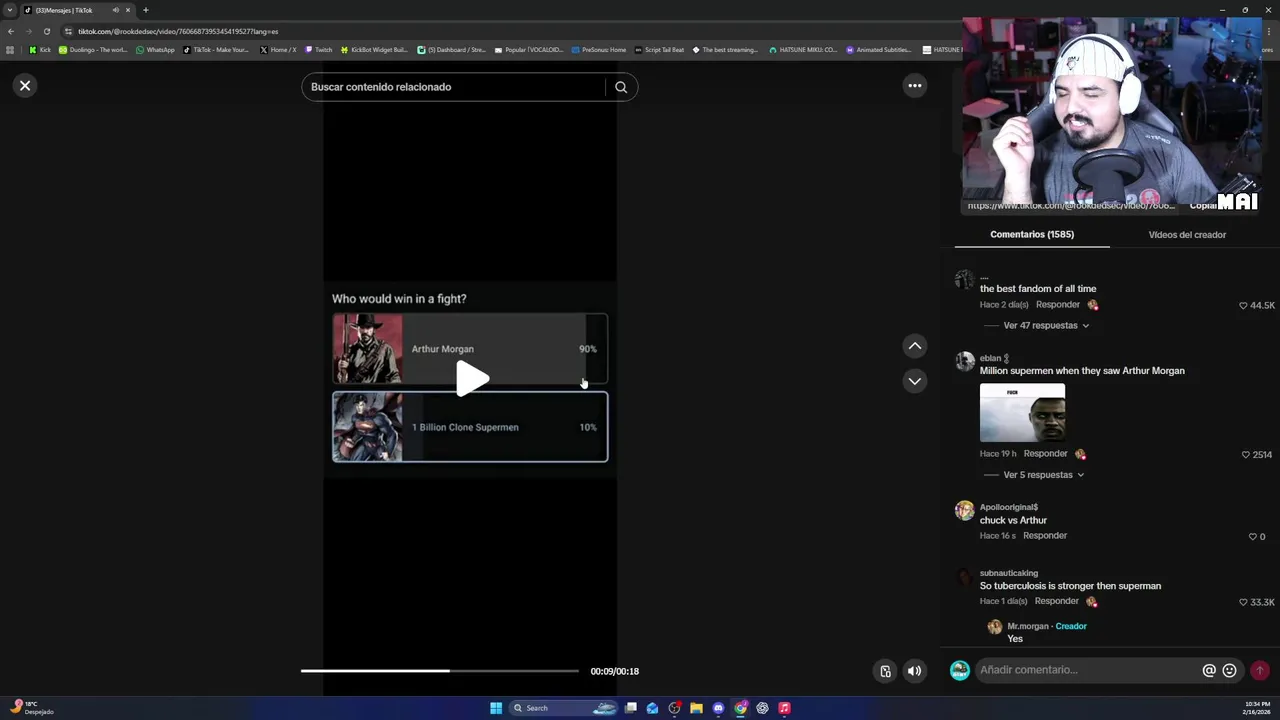Image resolution: width=1280 pixels, height=720 pixels.
Task: Switch to Comentarios (1585) tab
Action: pyautogui.click(x=1032, y=234)
